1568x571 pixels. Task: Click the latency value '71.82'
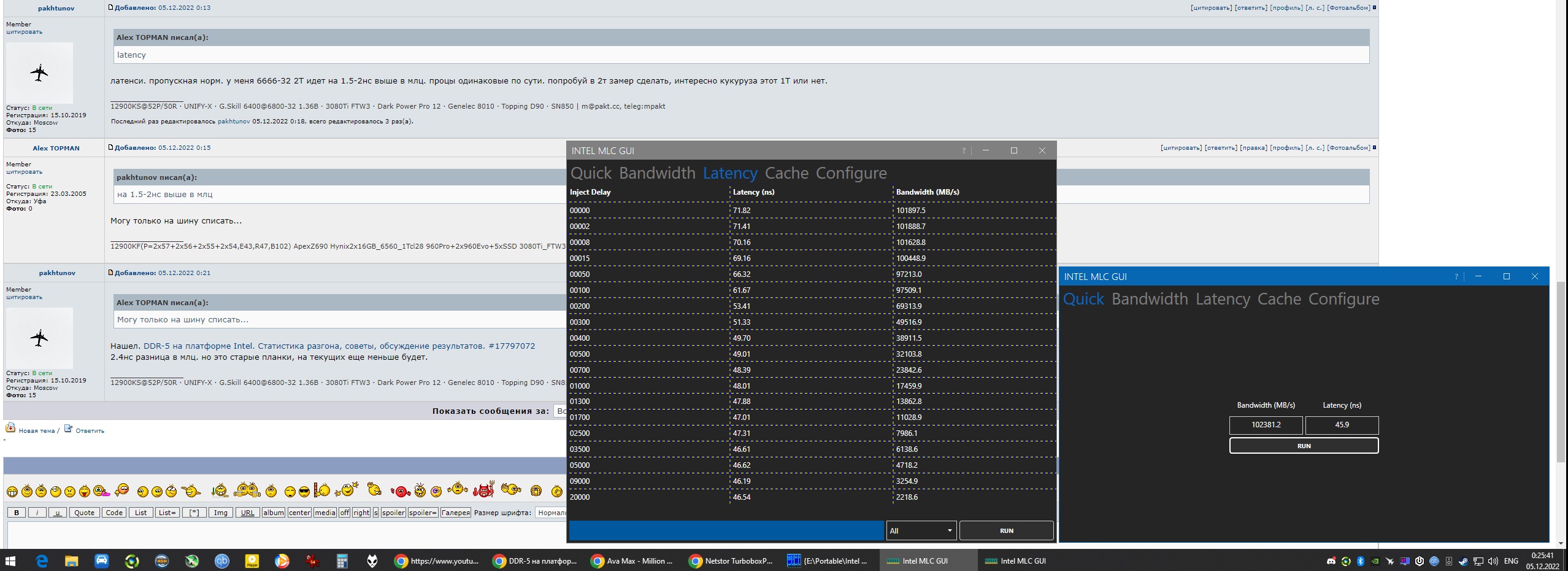click(742, 211)
